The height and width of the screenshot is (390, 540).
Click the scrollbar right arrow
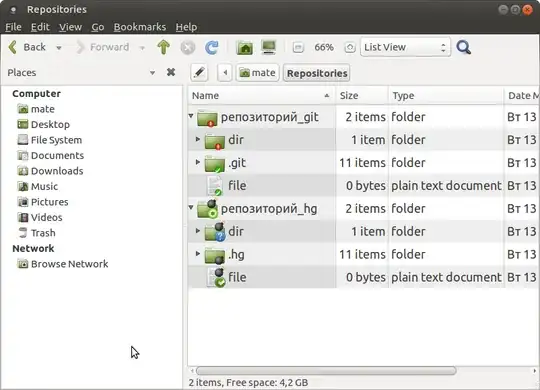tap(534, 371)
